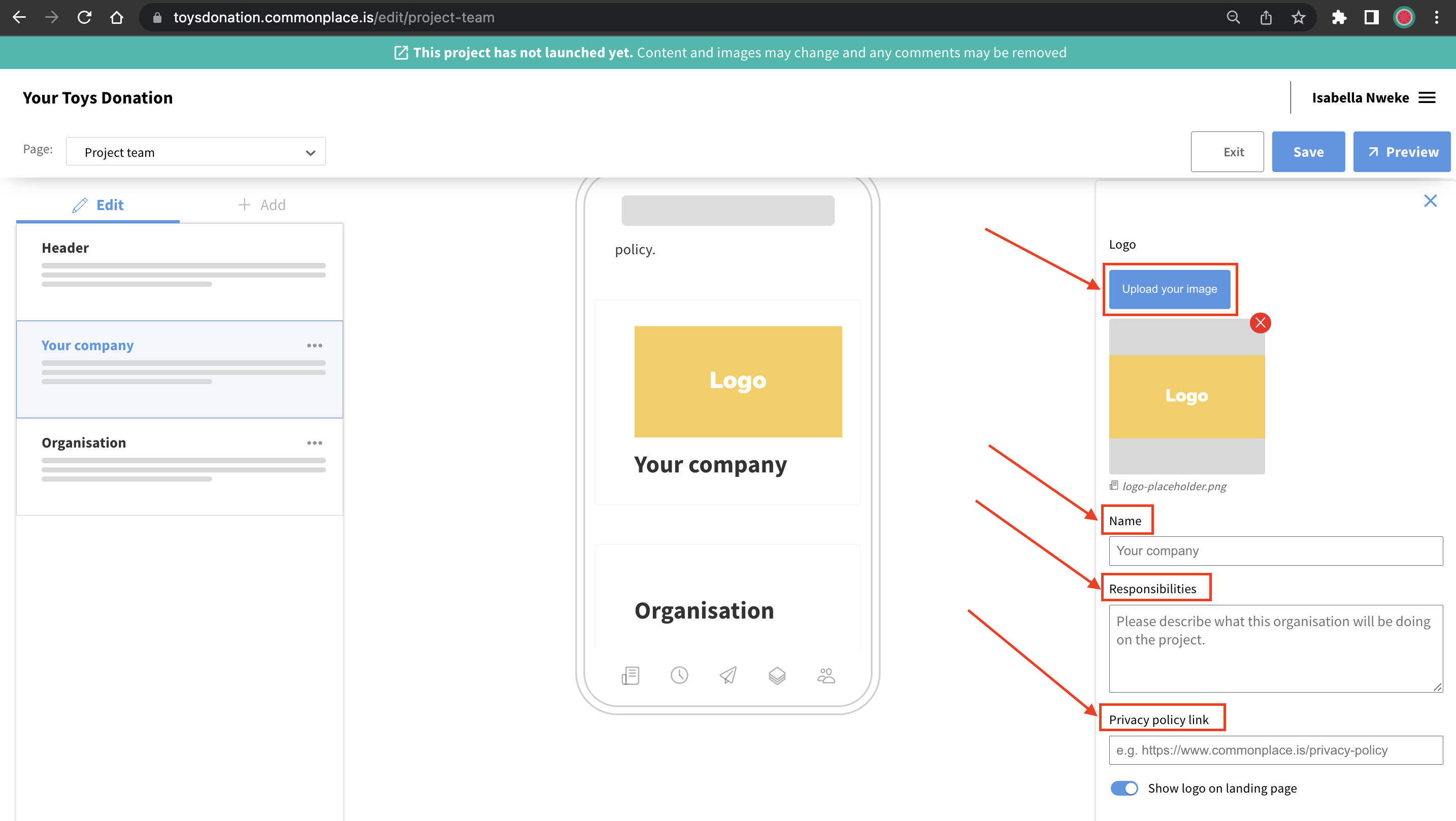The height and width of the screenshot is (821, 1456).
Task: Open hamburger menu next to Isabella Nweke
Action: (x=1427, y=98)
